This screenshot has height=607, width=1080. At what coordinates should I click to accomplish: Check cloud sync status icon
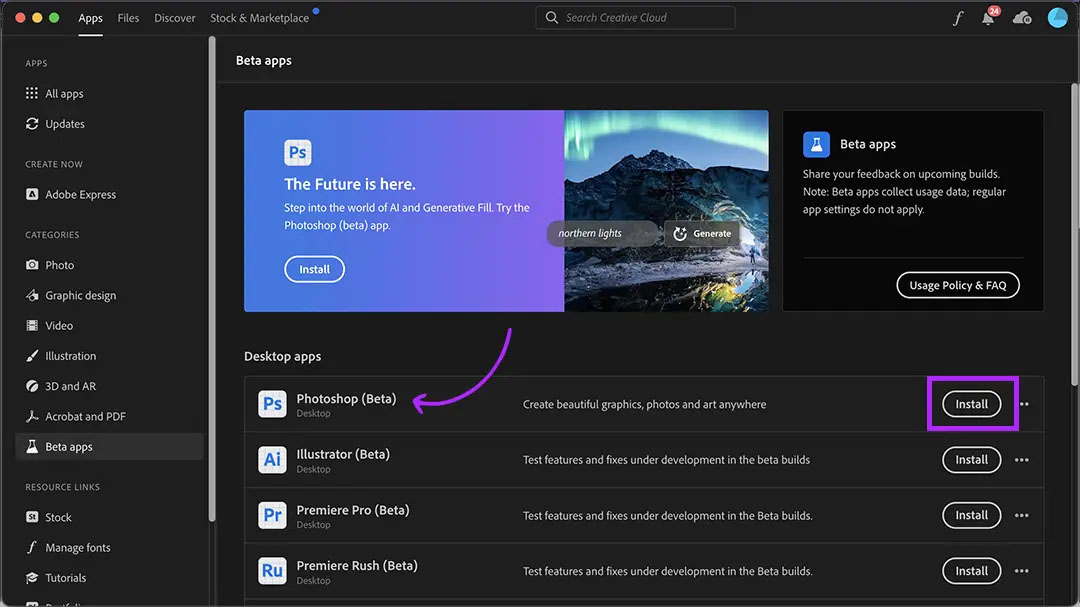pos(1022,18)
